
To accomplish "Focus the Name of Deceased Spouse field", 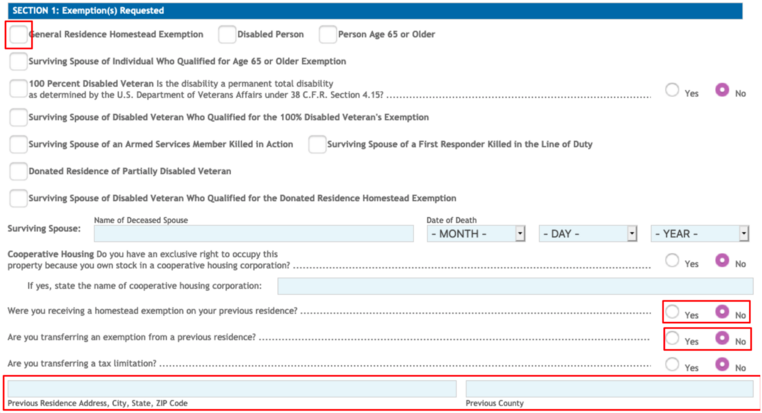I will coord(254,234).
